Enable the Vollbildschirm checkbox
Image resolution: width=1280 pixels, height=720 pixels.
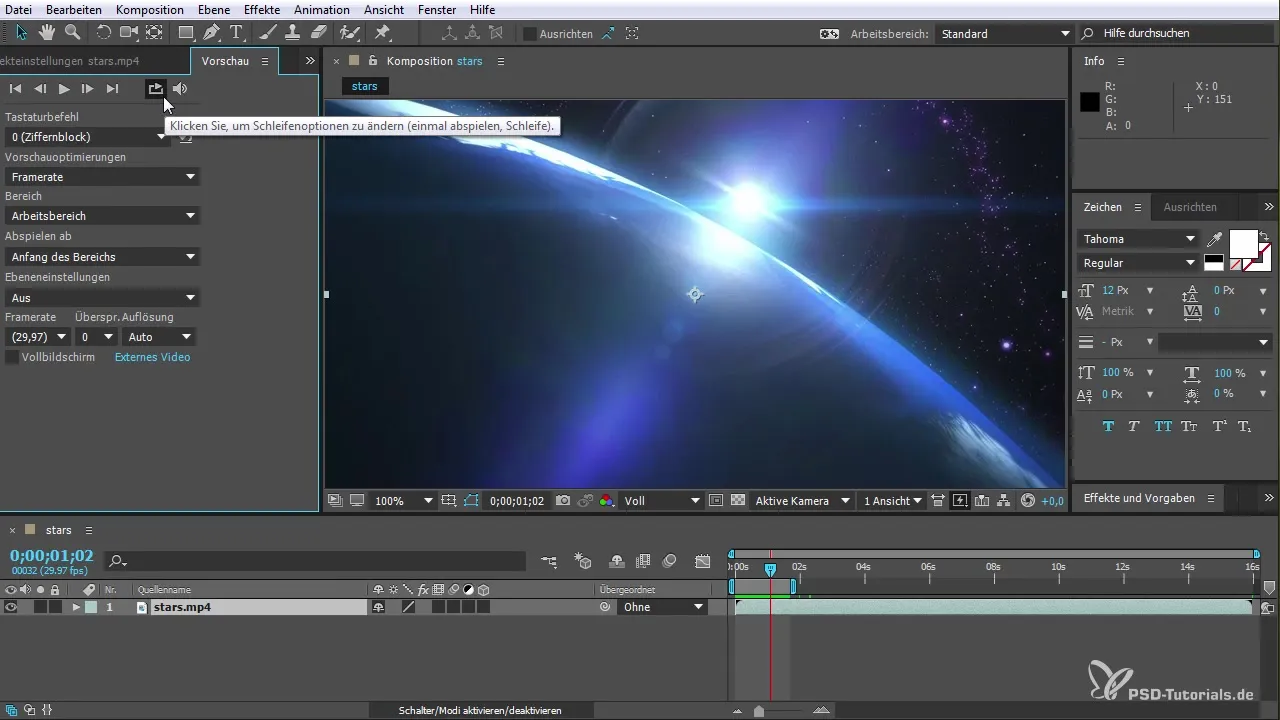12,357
